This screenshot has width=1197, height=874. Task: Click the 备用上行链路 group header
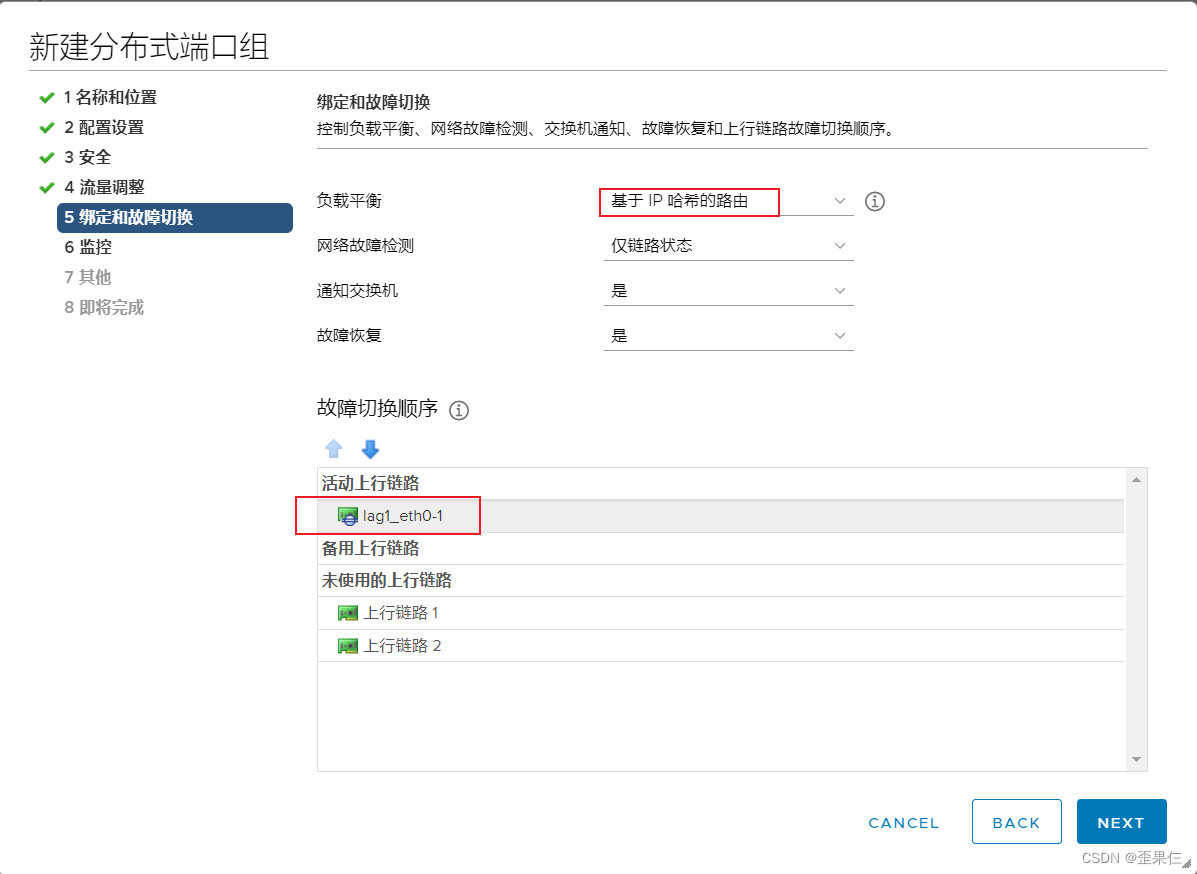(x=721, y=548)
